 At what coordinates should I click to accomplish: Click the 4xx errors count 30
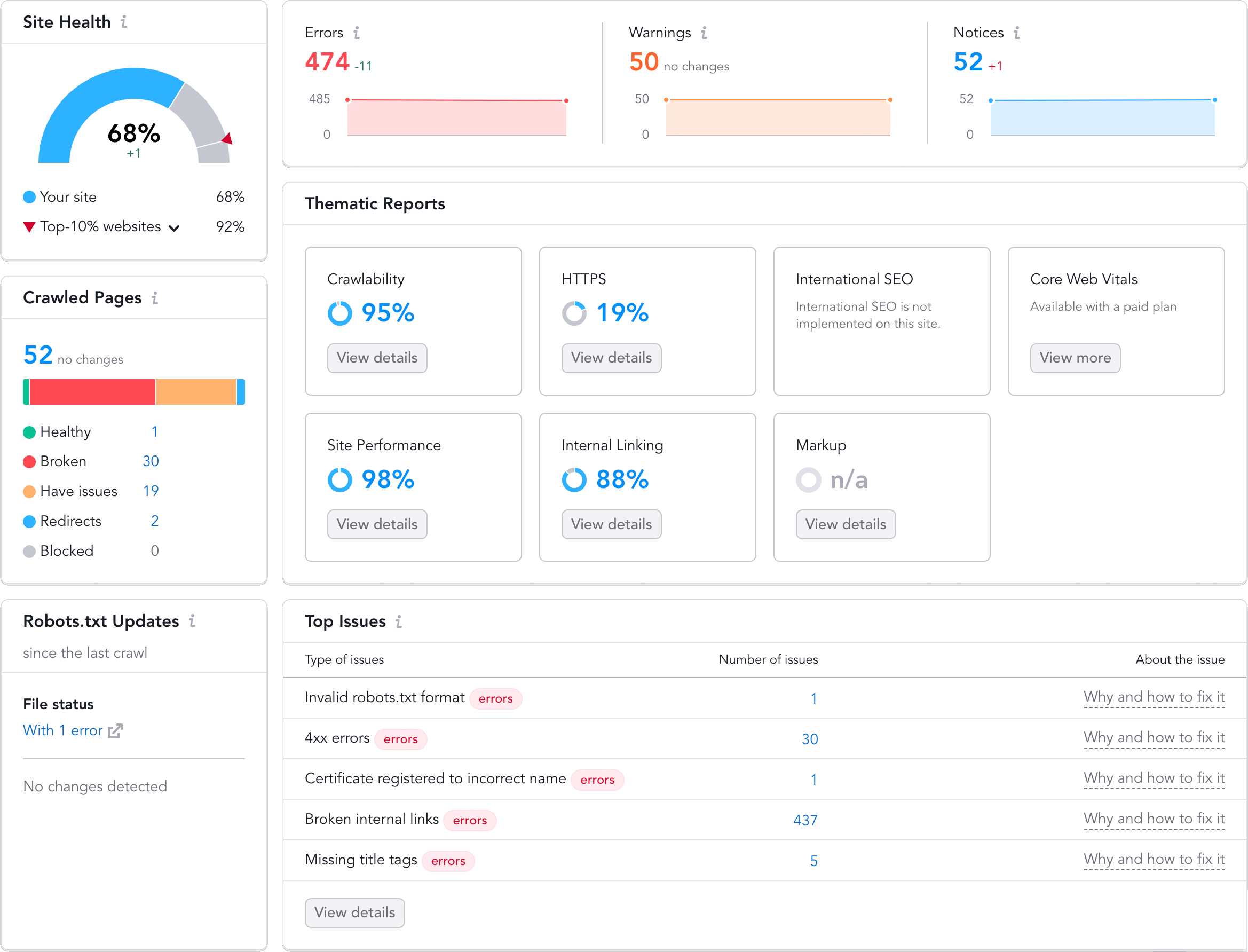point(810,739)
